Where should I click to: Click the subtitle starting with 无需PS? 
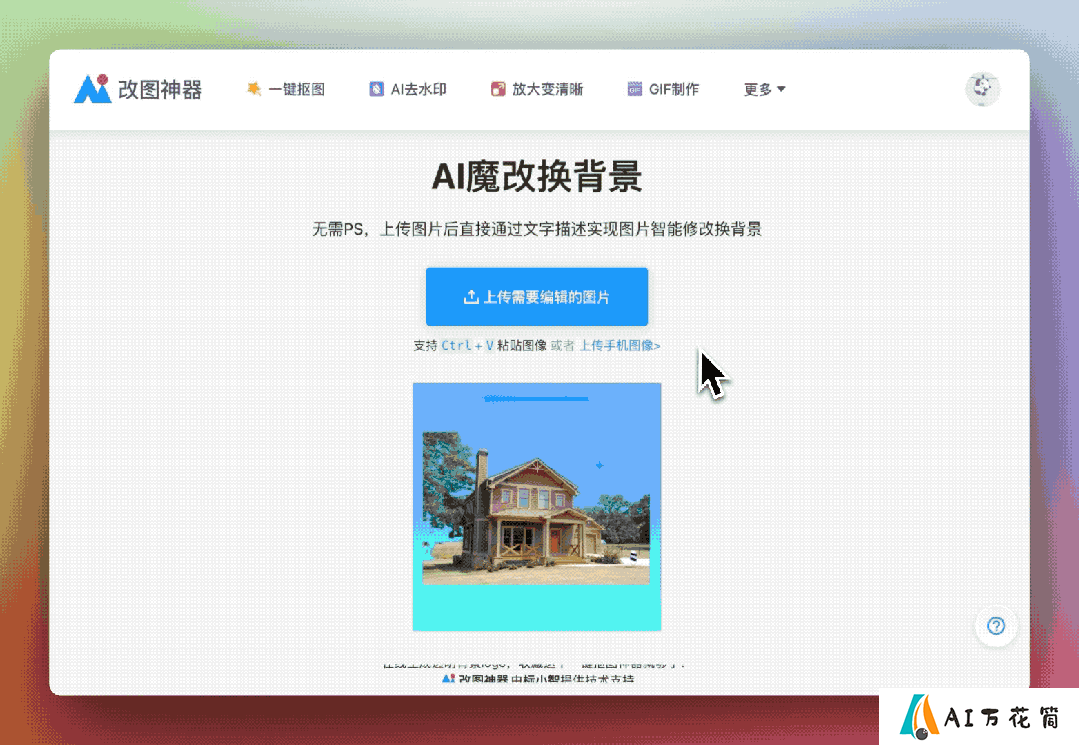(537, 229)
